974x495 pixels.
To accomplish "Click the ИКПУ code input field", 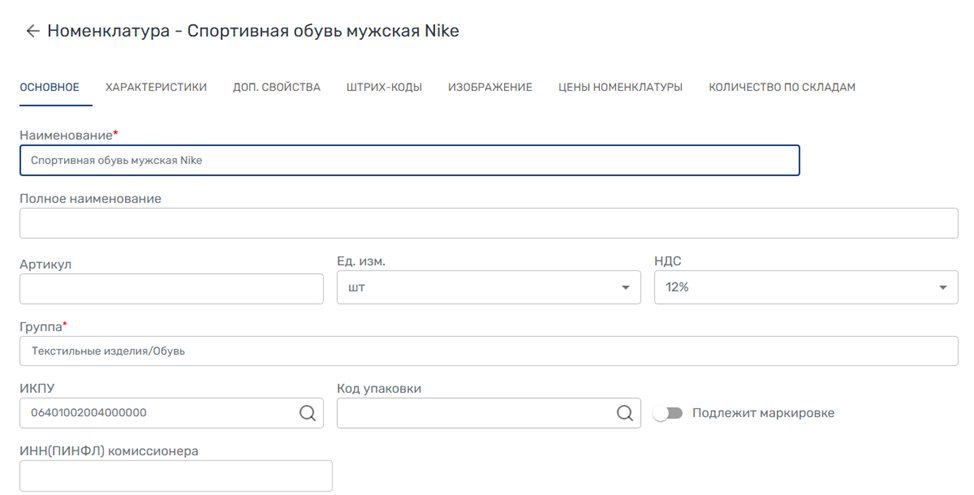I will (x=155, y=413).
